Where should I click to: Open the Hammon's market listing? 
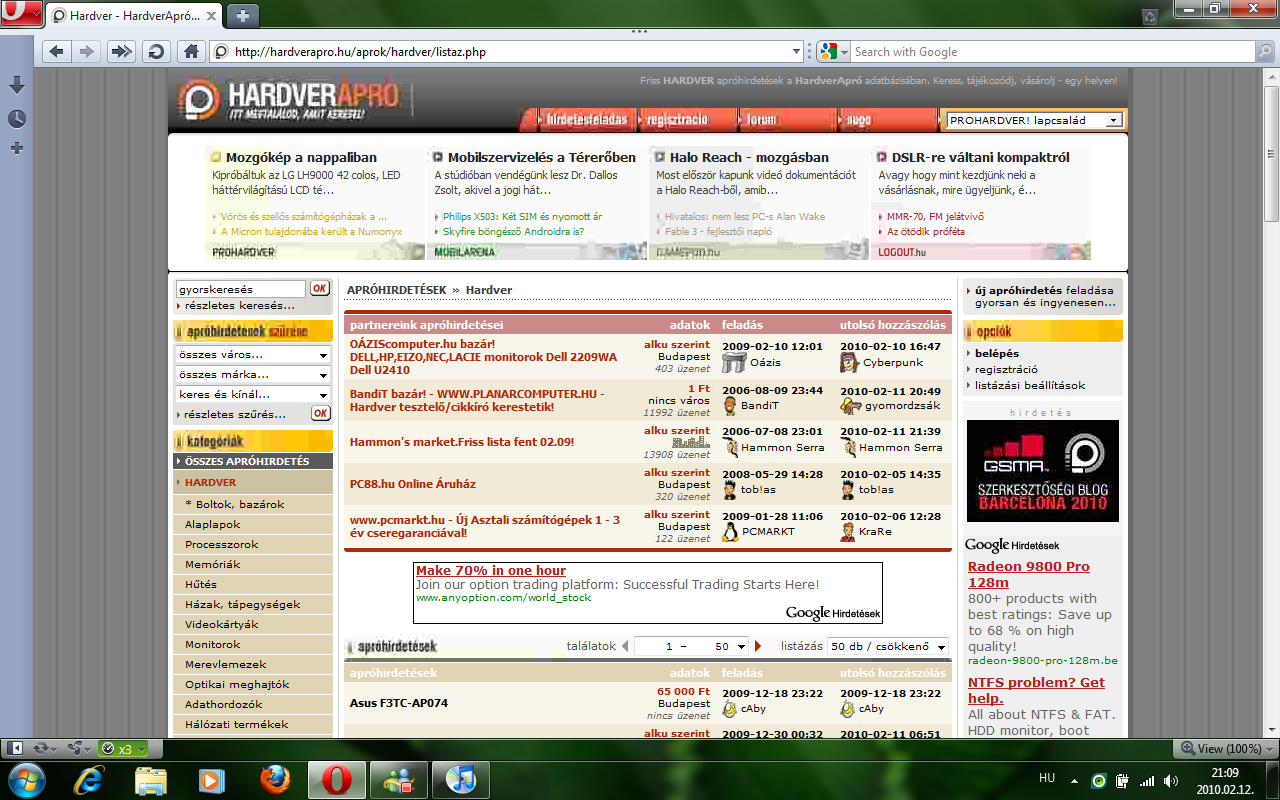click(462, 441)
